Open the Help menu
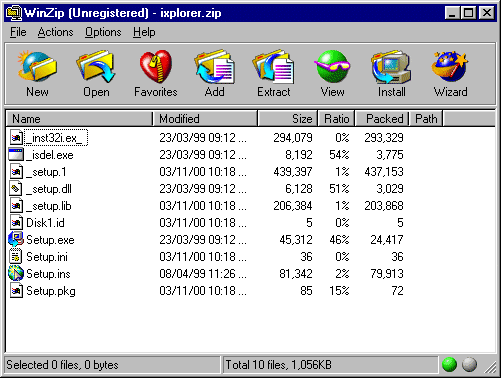501x378 pixels. pyautogui.click(x=144, y=32)
